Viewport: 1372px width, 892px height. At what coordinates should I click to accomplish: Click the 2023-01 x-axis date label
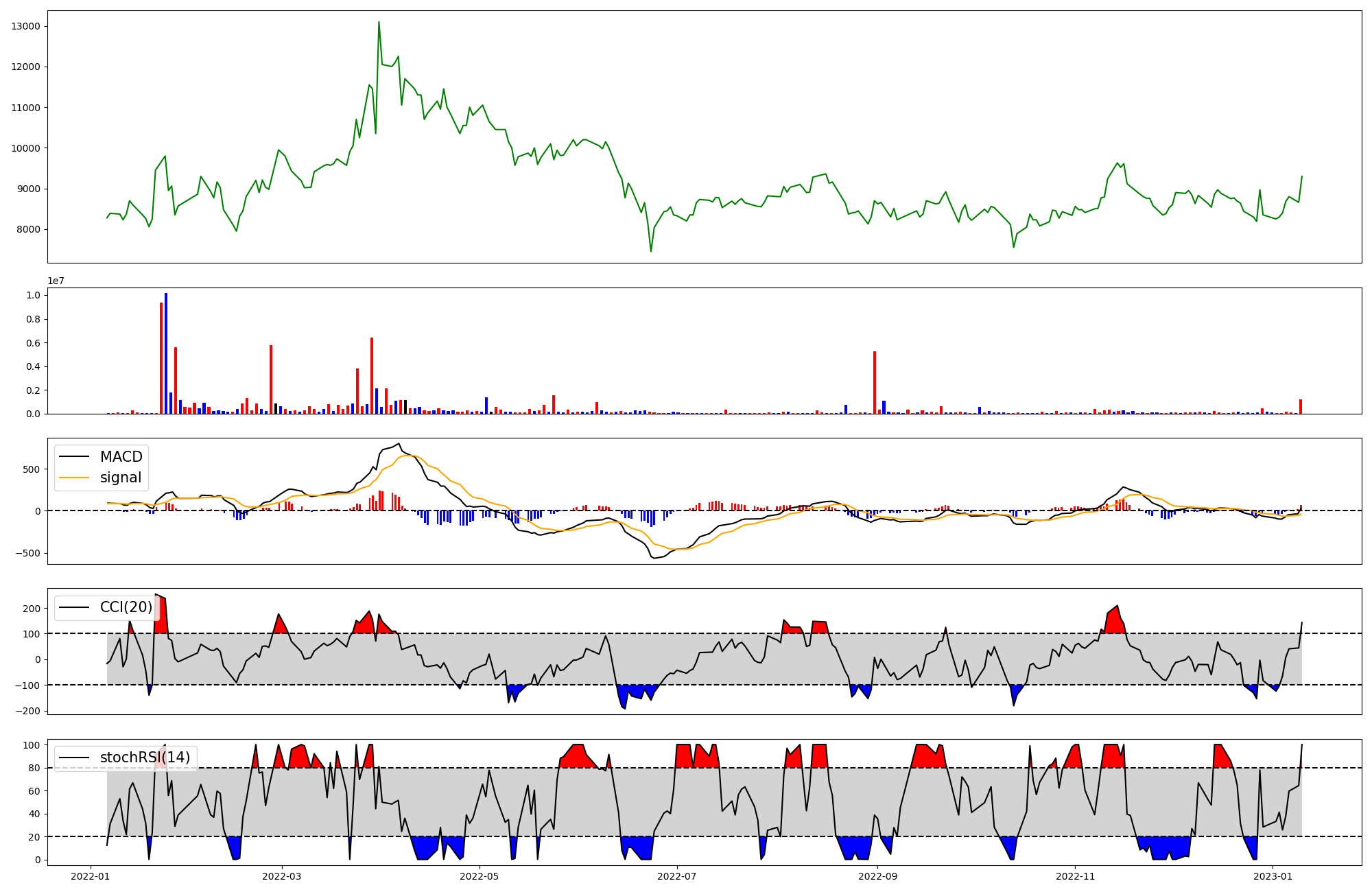tap(1273, 876)
